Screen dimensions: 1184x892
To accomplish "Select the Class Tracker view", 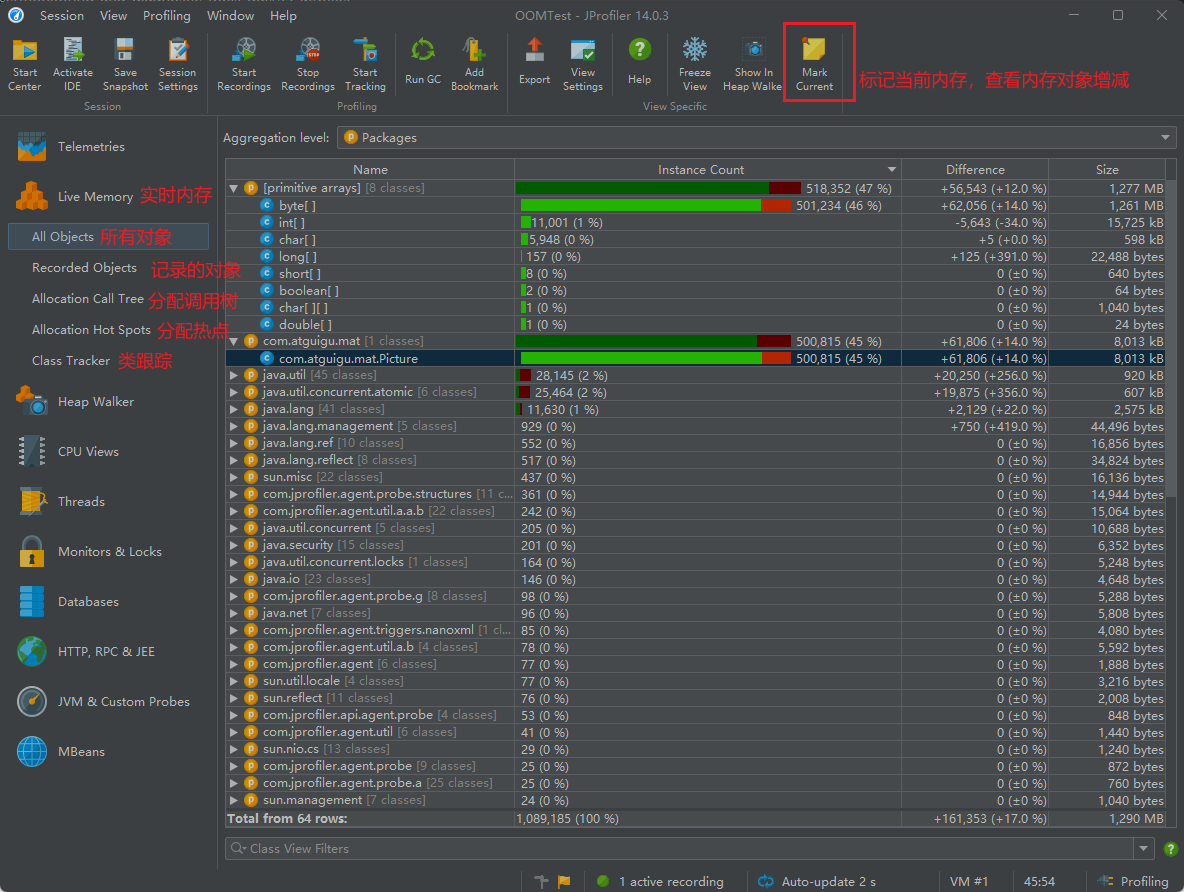I will click(71, 360).
